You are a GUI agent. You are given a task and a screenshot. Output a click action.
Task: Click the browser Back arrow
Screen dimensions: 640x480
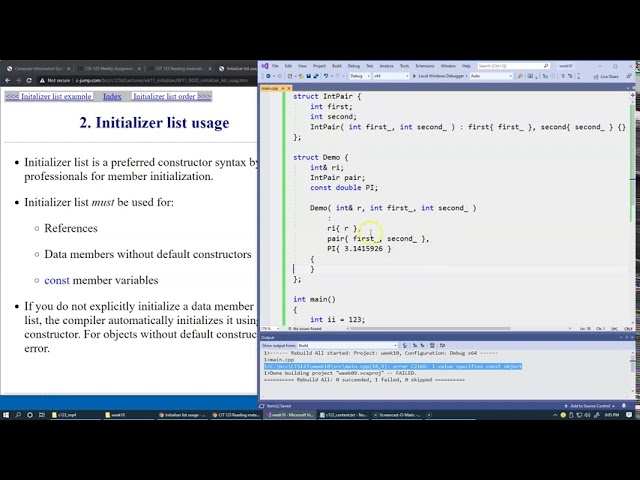pyautogui.click(x=7, y=80)
